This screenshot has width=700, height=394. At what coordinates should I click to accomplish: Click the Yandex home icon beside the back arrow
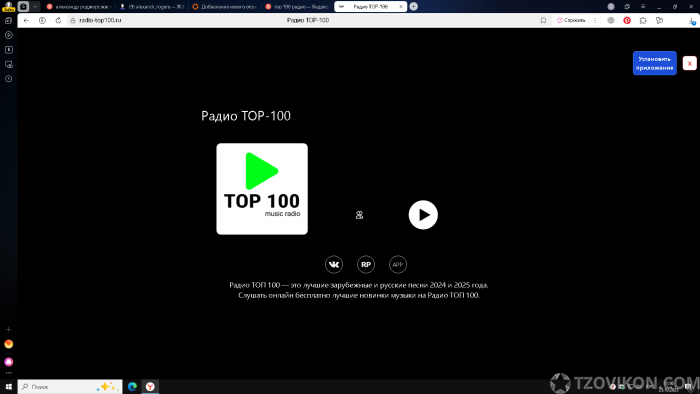(x=42, y=21)
